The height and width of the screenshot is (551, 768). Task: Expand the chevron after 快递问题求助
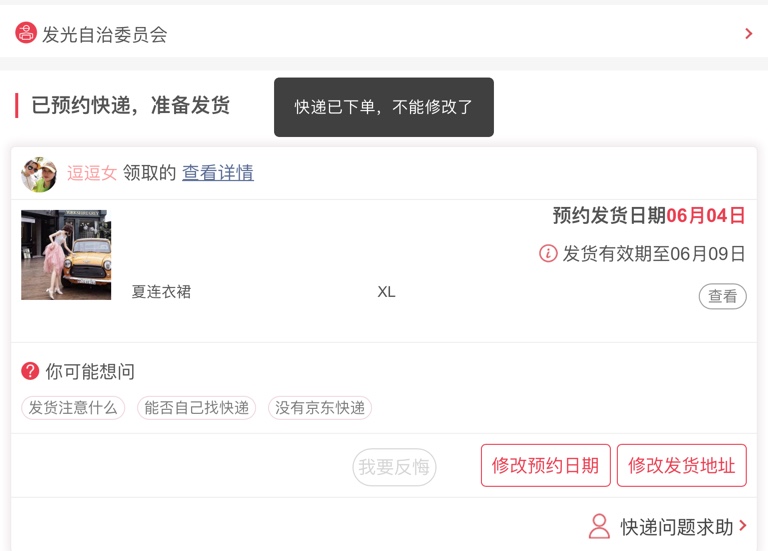click(x=743, y=526)
